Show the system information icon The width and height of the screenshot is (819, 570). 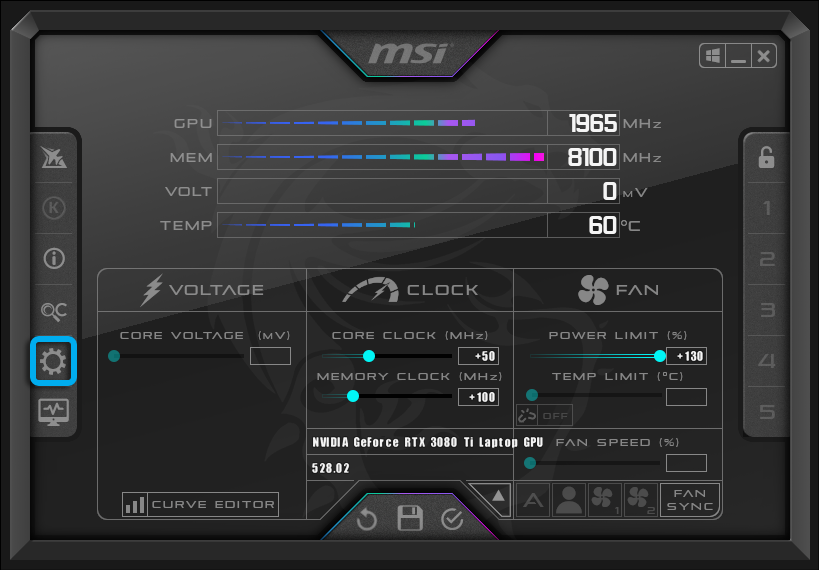pos(54,259)
